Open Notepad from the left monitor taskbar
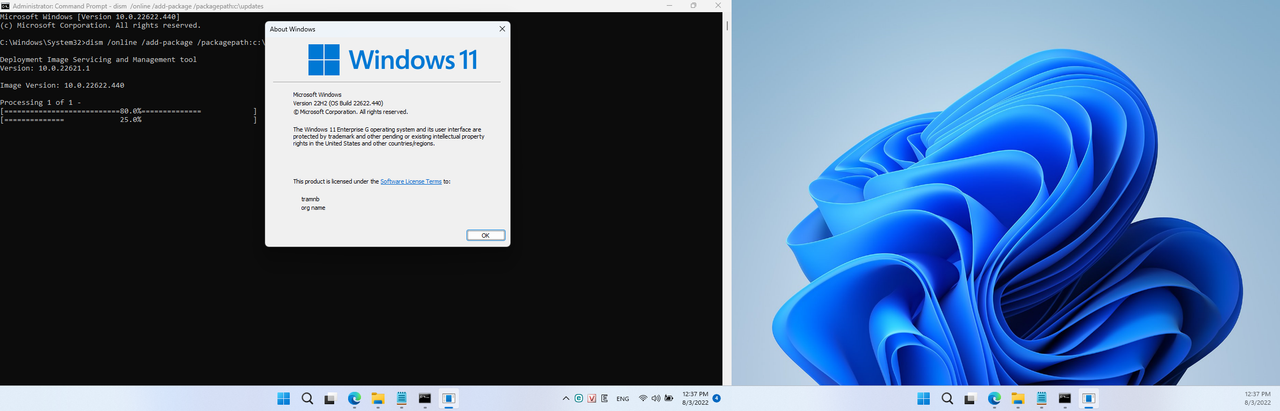 [401, 398]
